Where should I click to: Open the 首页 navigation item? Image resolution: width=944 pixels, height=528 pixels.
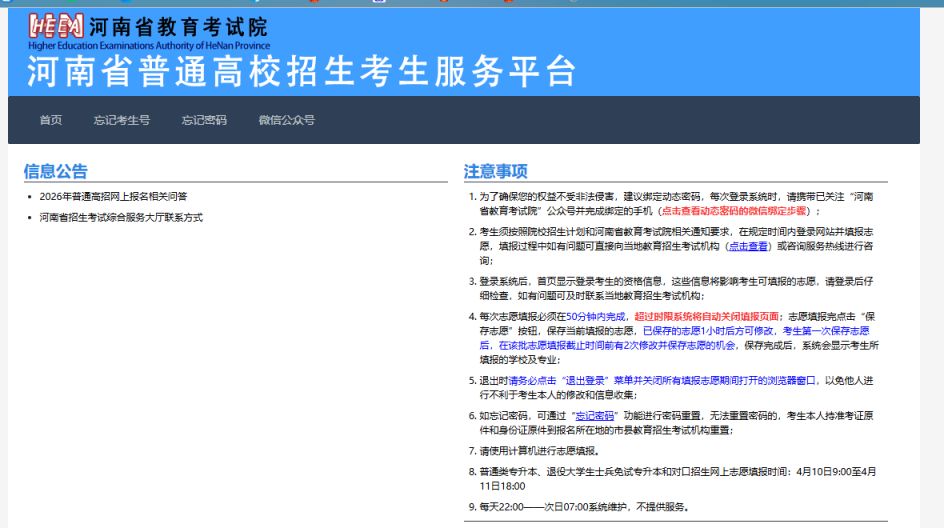click(51, 120)
